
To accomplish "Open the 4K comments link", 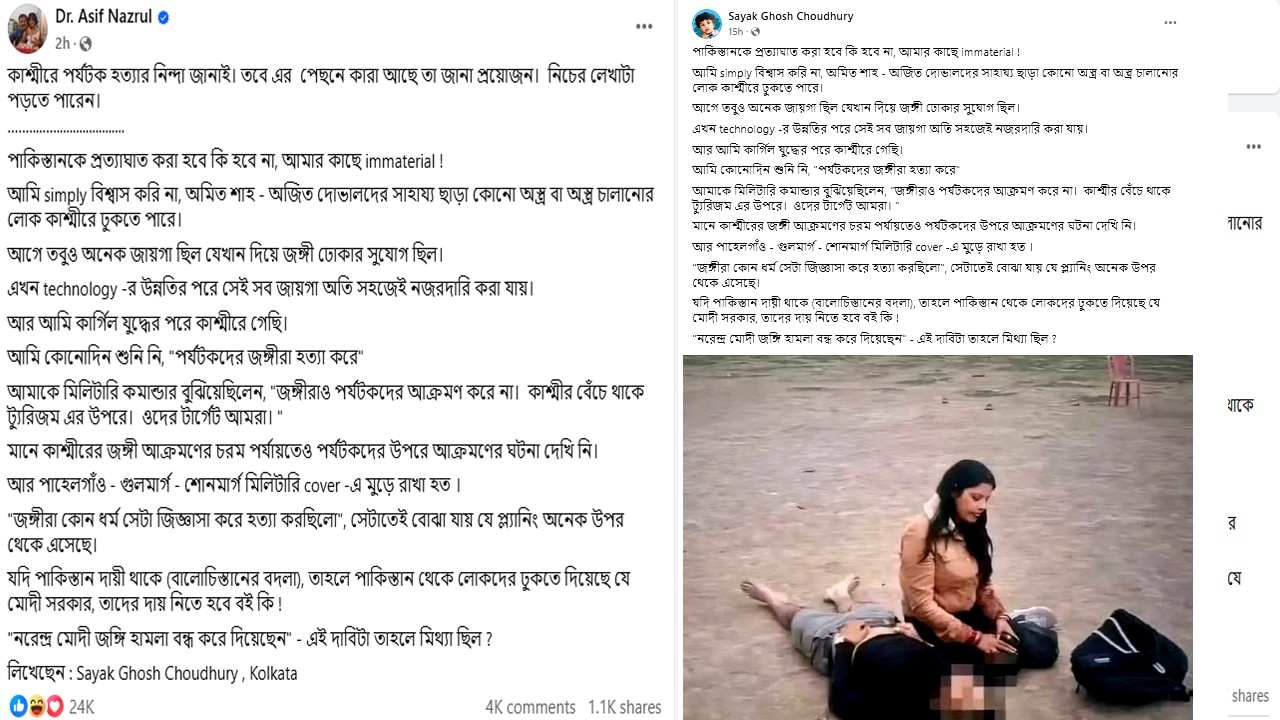I will 530,707.
